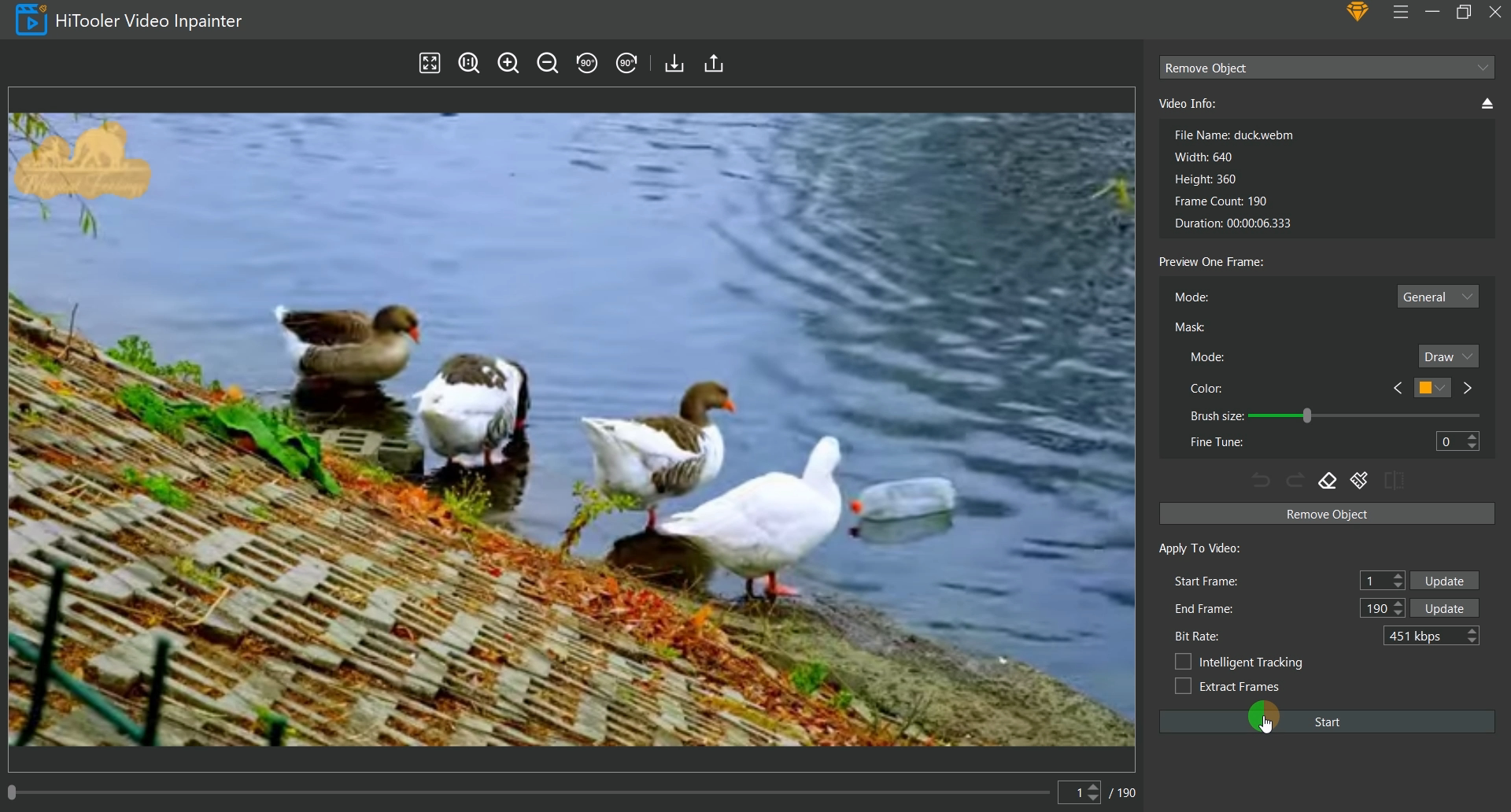Enable Intelligent Tracking
The width and height of the screenshot is (1511, 812).
pos(1184,662)
